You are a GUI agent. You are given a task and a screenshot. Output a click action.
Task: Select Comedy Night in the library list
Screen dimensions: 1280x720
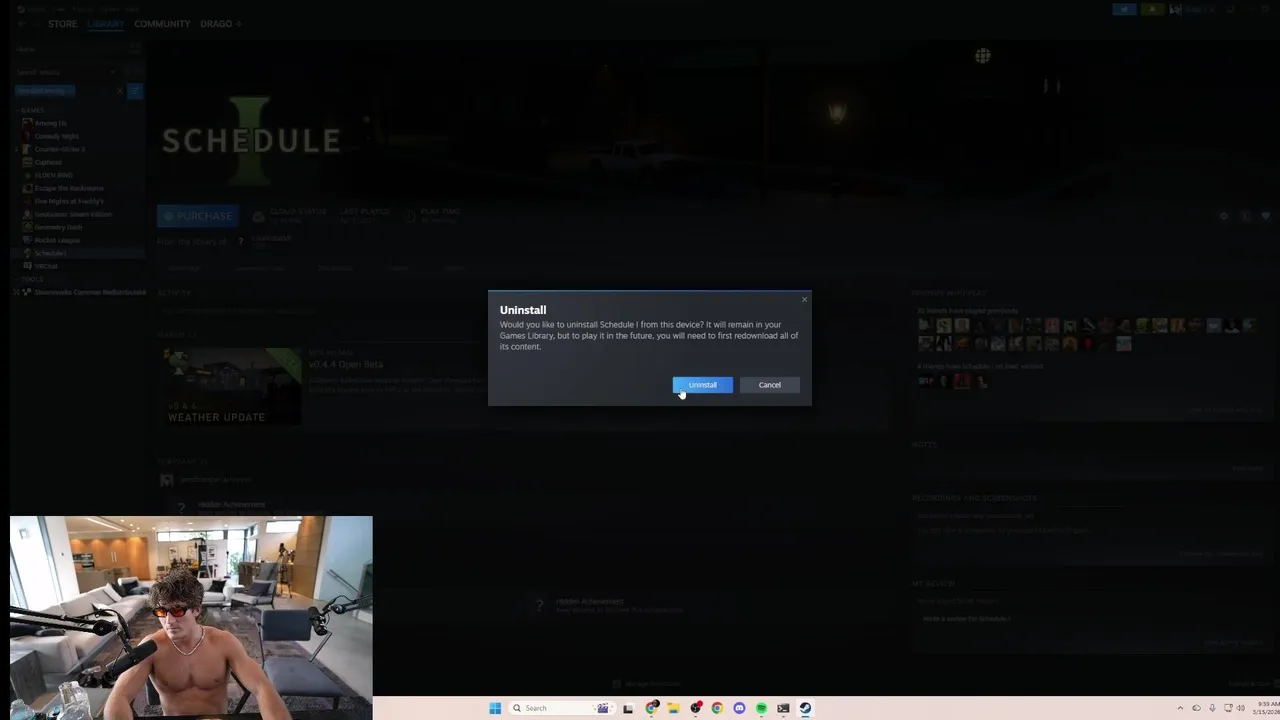[x=56, y=136]
